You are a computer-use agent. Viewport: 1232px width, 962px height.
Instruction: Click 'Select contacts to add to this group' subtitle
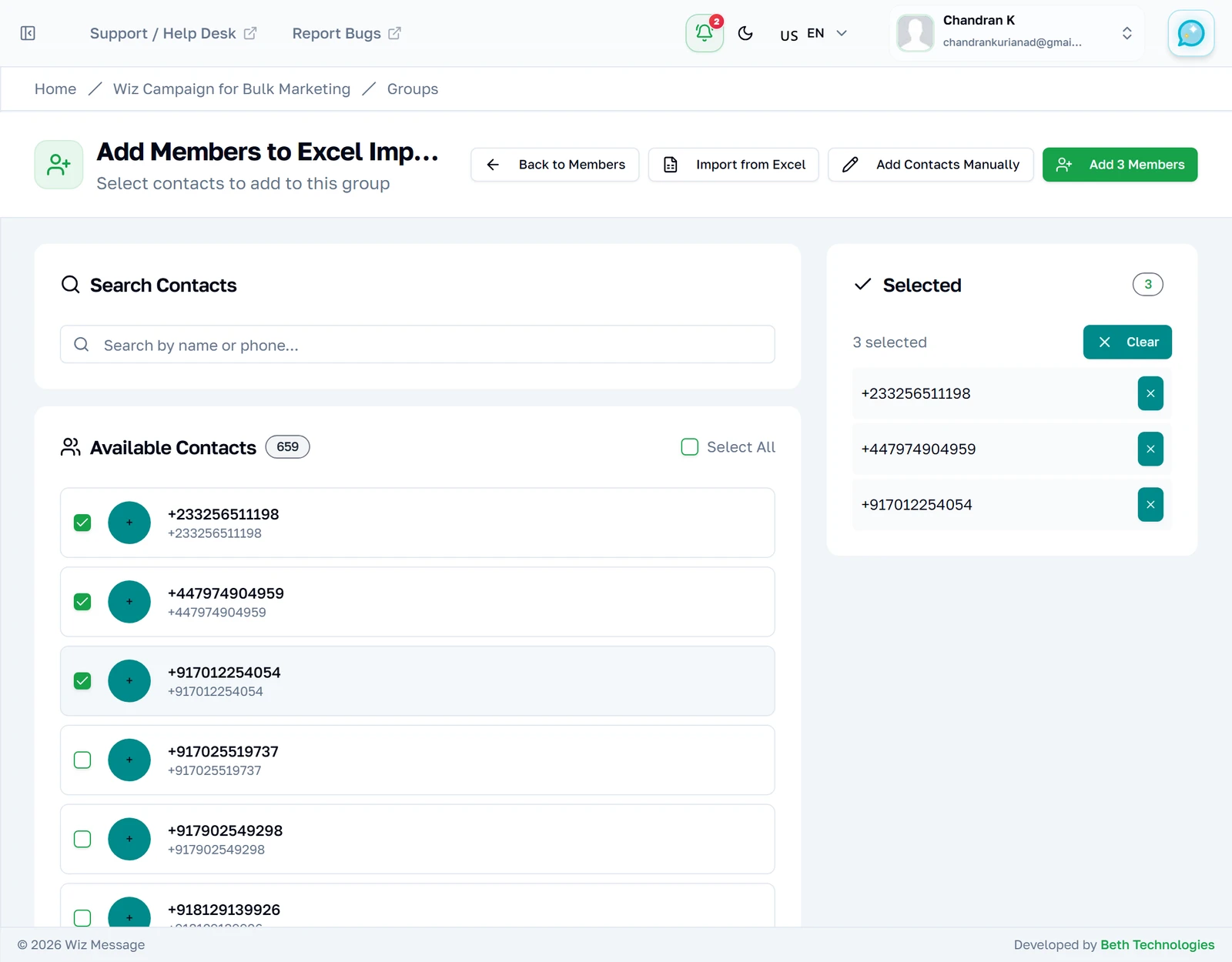tap(243, 183)
